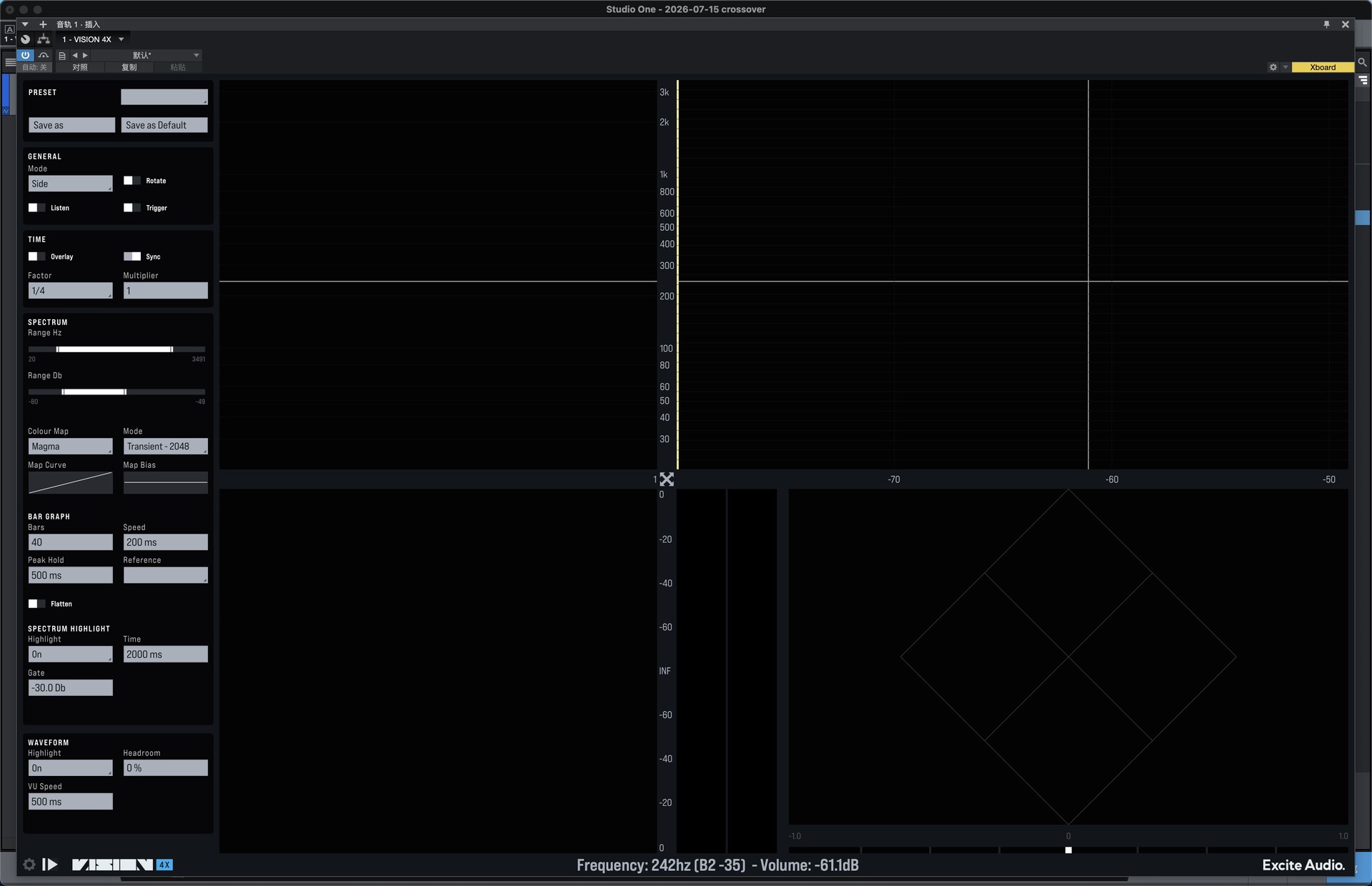Click the sidechain arc icon

pyautogui.click(x=44, y=55)
